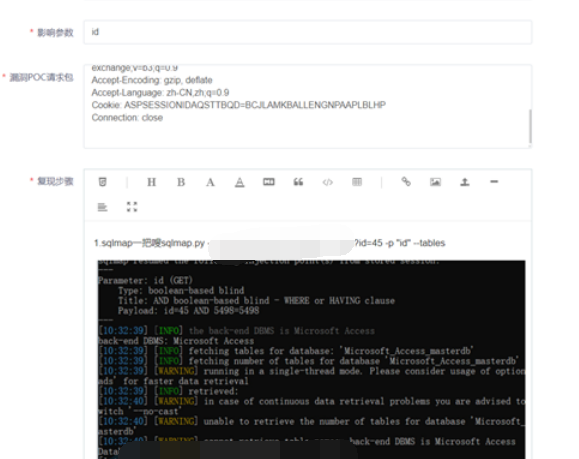Click the 影响参数 field label
The image size is (579, 459).
coord(55,32)
